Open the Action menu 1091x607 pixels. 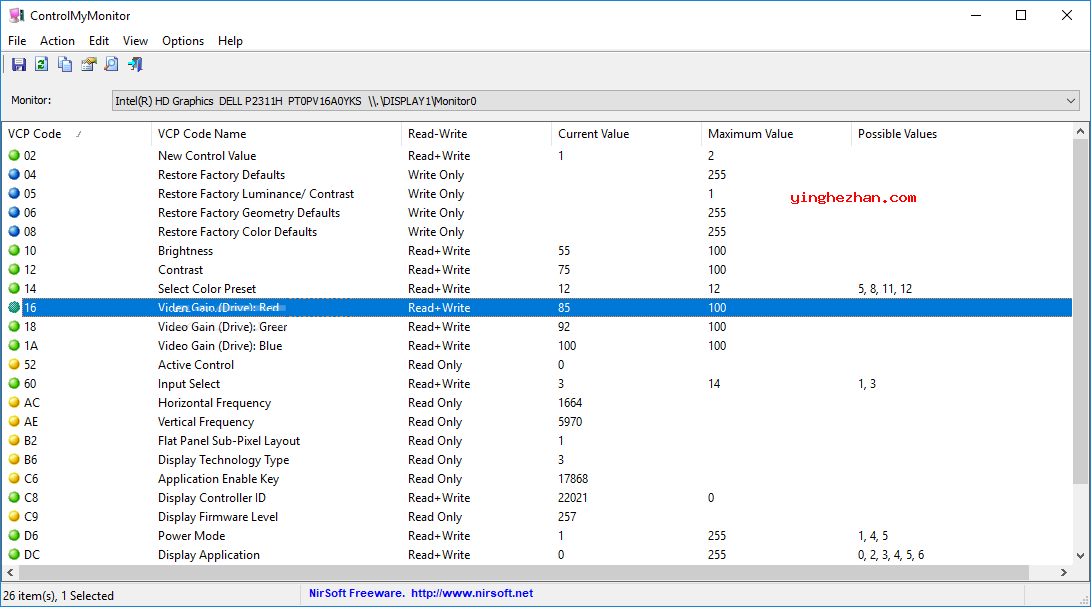point(57,41)
